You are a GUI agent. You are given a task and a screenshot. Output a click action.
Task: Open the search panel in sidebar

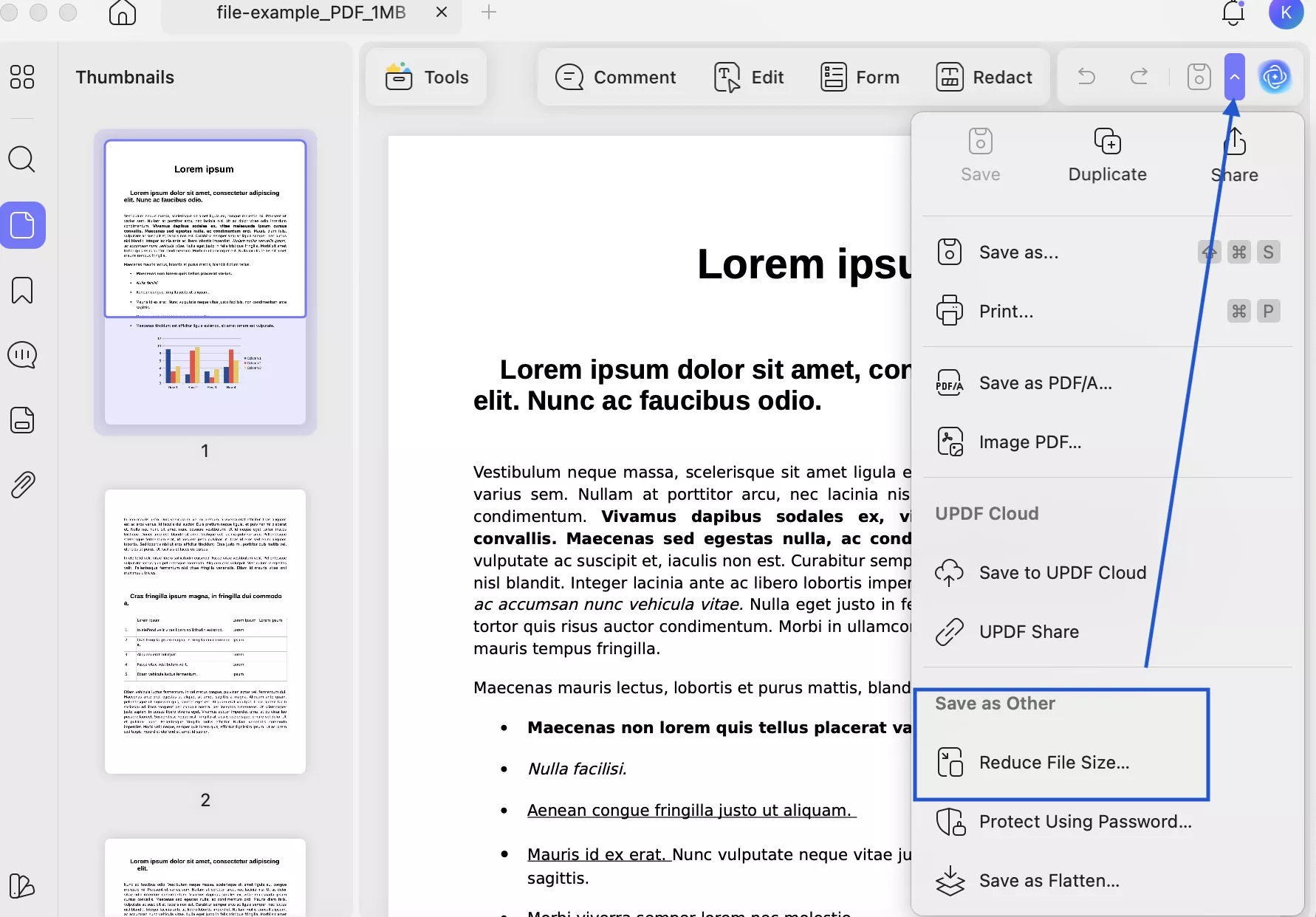pyautogui.click(x=21, y=159)
